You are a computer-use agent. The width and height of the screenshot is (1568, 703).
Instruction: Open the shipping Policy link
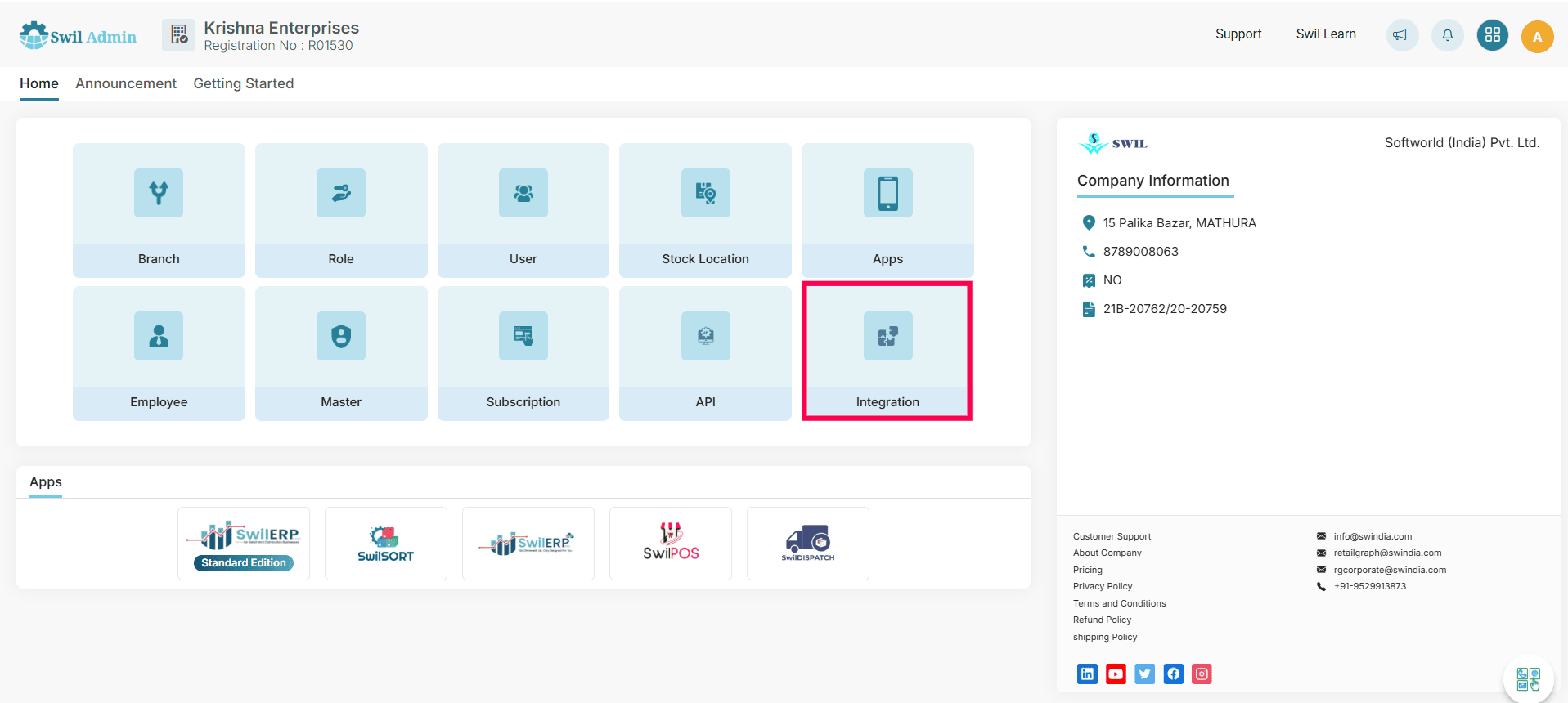(x=1105, y=637)
